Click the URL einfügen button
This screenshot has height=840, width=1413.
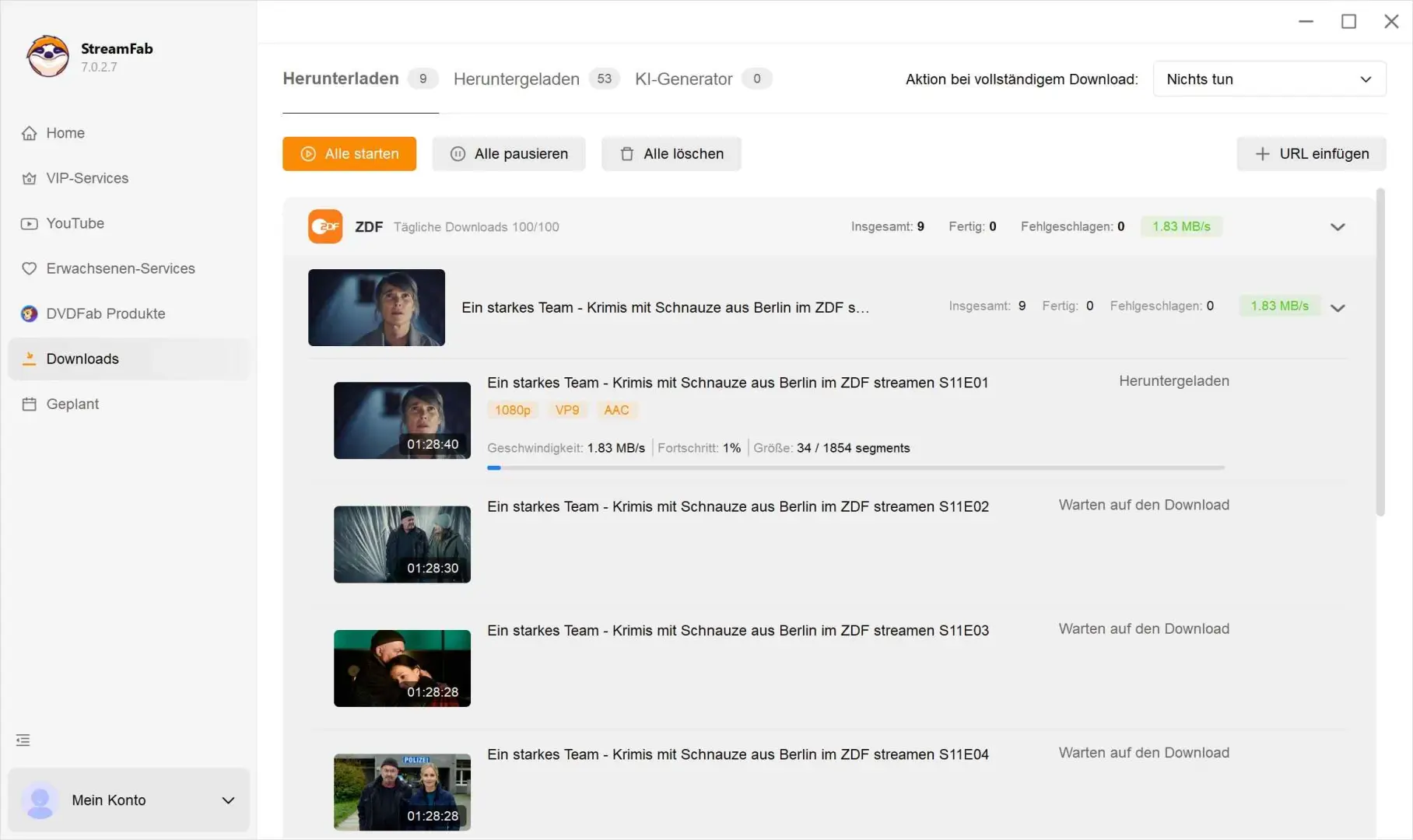pyautogui.click(x=1312, y=154)
